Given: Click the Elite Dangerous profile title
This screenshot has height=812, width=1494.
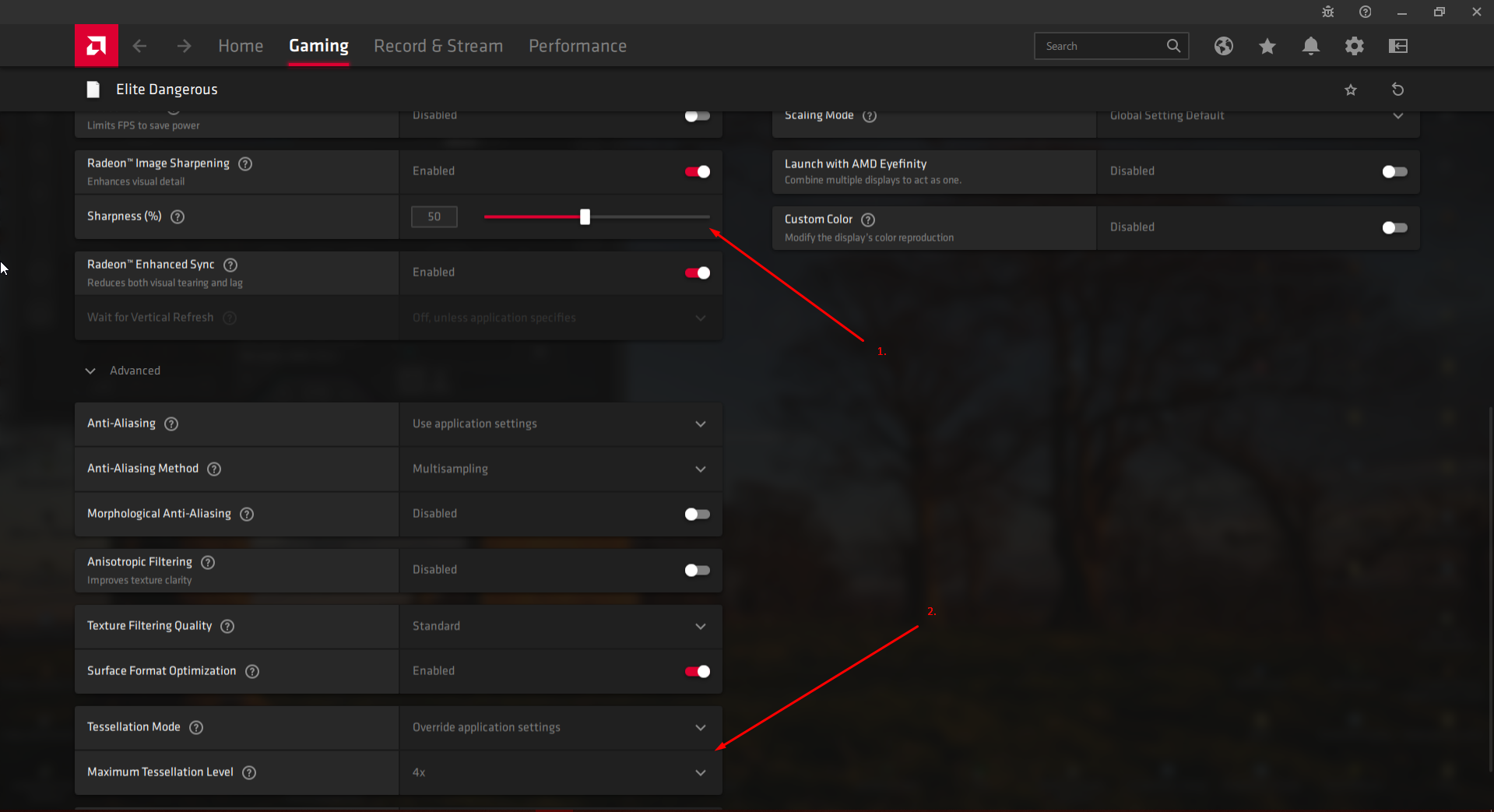Looking at the screenshot, I should pos(167,90).
